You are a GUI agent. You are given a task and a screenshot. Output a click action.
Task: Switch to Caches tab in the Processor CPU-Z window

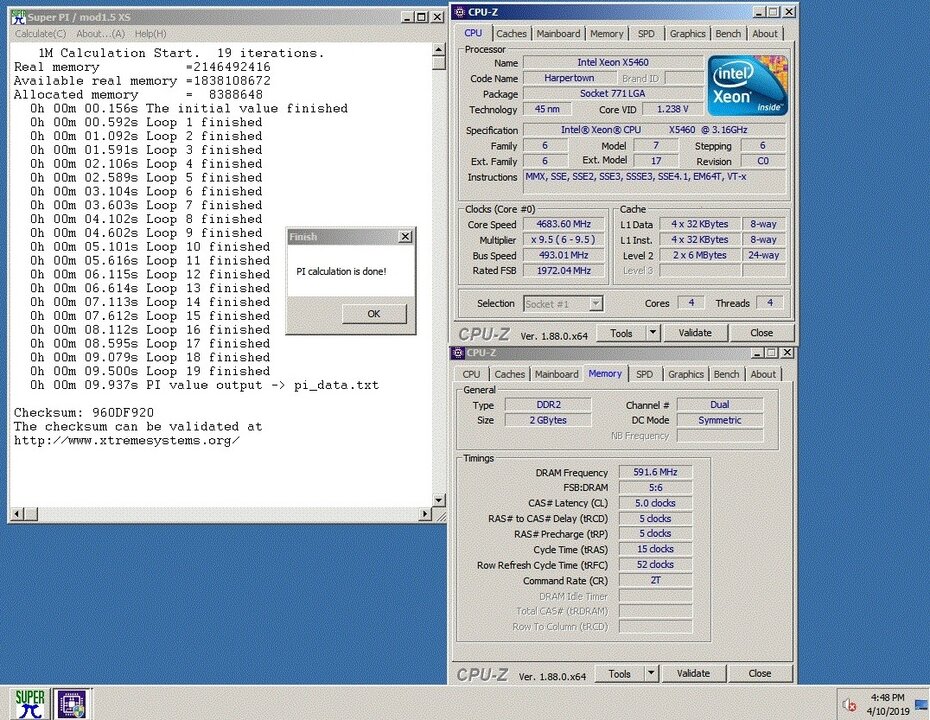pos(511,34)
